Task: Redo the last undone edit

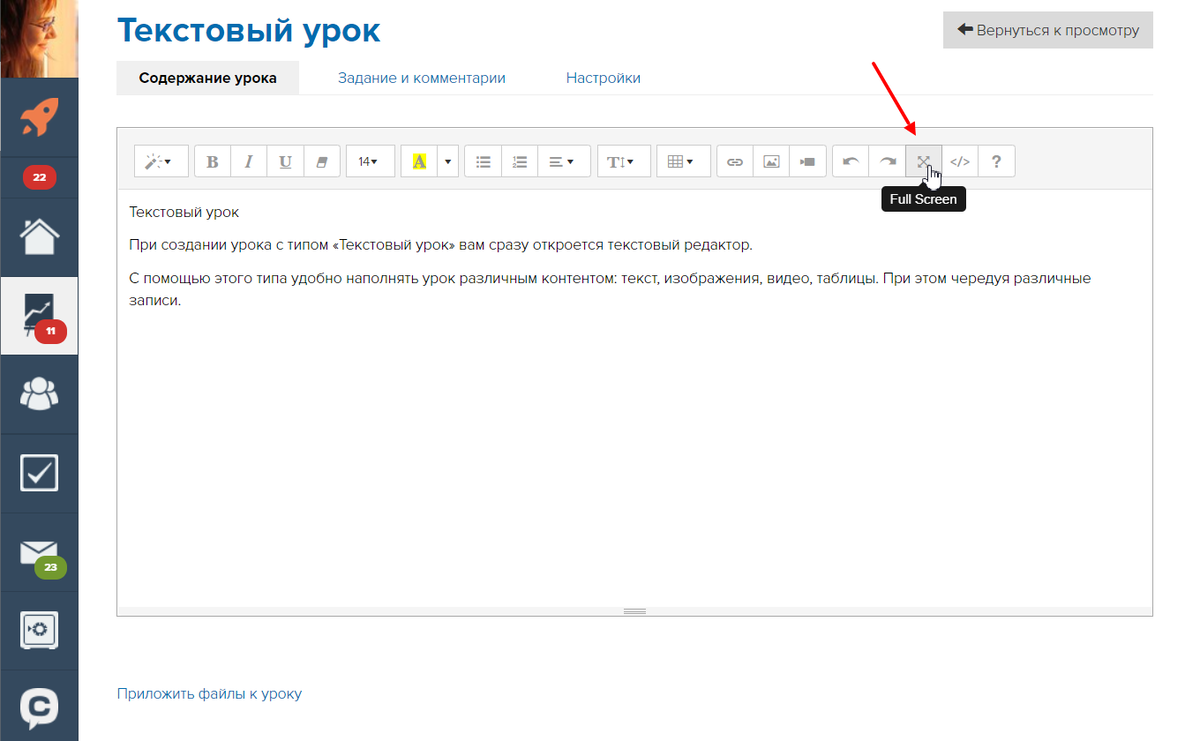Action: (887, 161)
